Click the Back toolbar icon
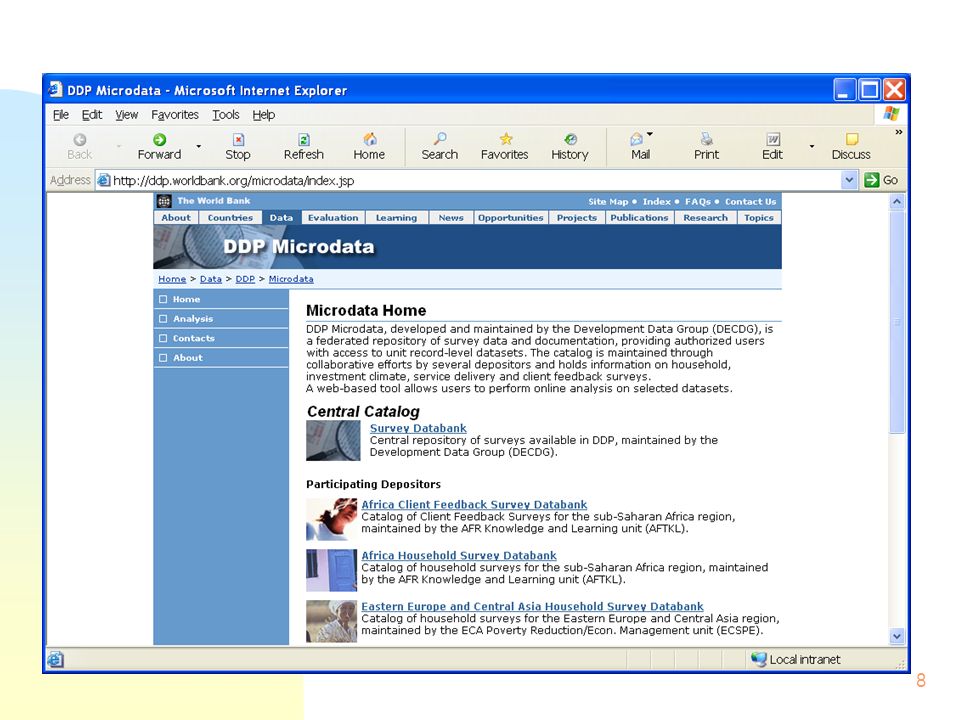 pos(80,140)
